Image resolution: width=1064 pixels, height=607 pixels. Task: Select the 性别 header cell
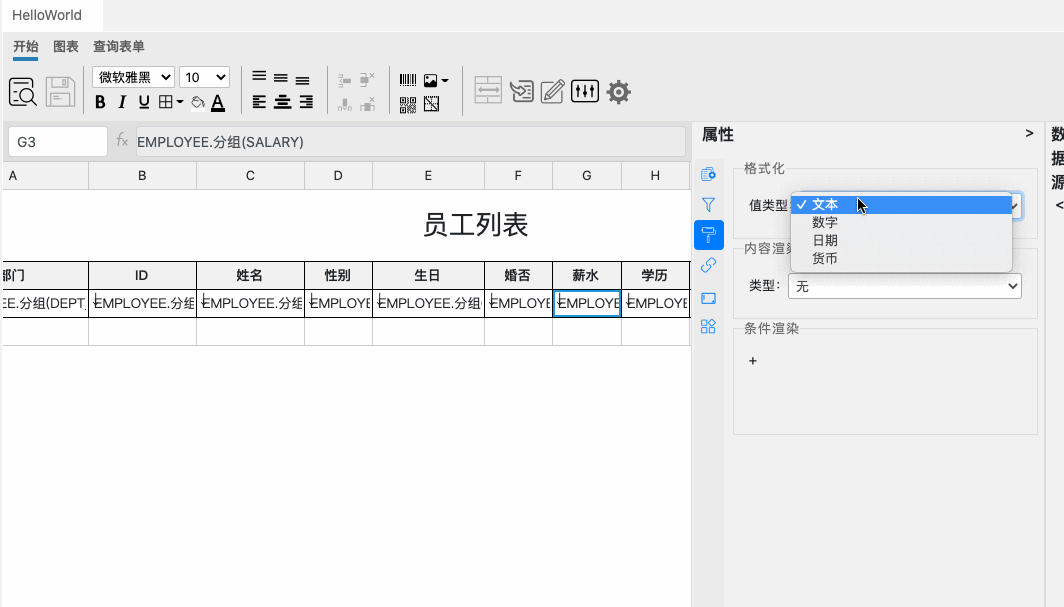coord(339,275)
